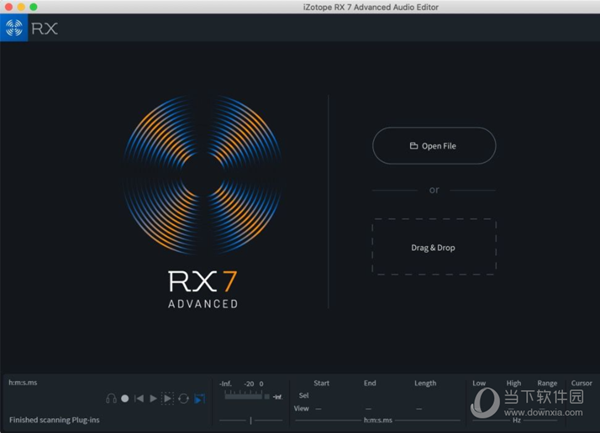Click the iZotope RX logo icon
This screenshot has width=600, height=433.
14,28
